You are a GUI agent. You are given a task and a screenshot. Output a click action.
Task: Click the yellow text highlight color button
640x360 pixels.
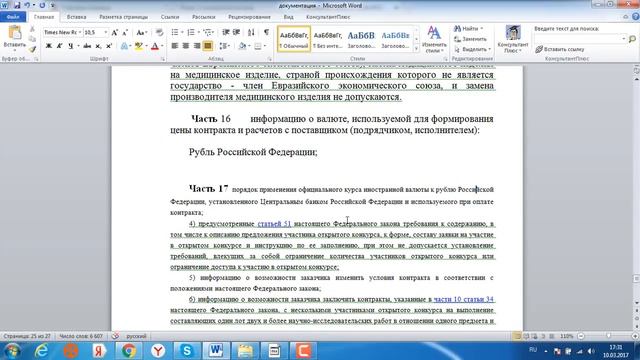[139, 46]
